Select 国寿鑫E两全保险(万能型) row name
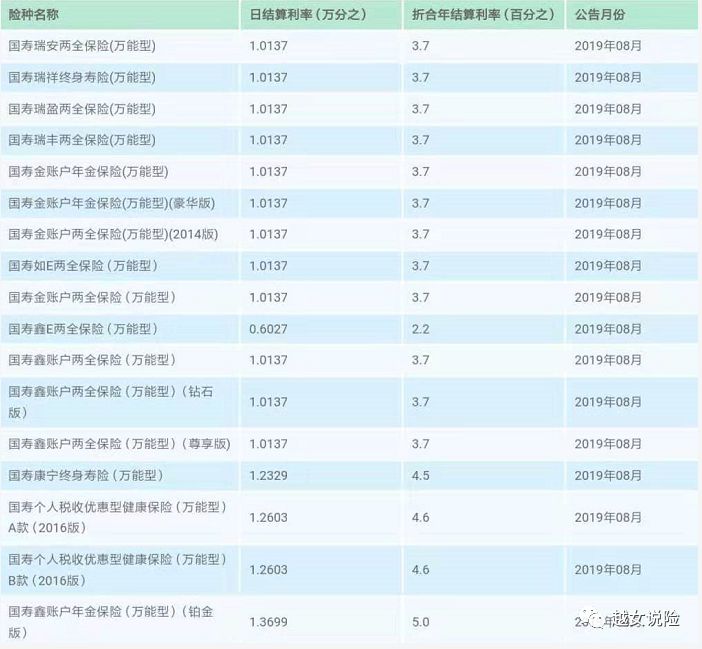 click(83, 329)
